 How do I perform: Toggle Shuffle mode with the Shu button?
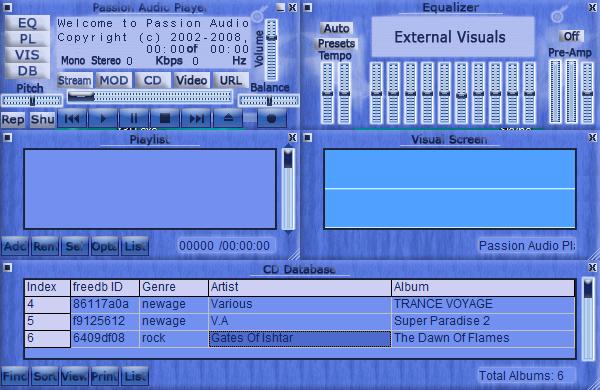tap(42, 119)
